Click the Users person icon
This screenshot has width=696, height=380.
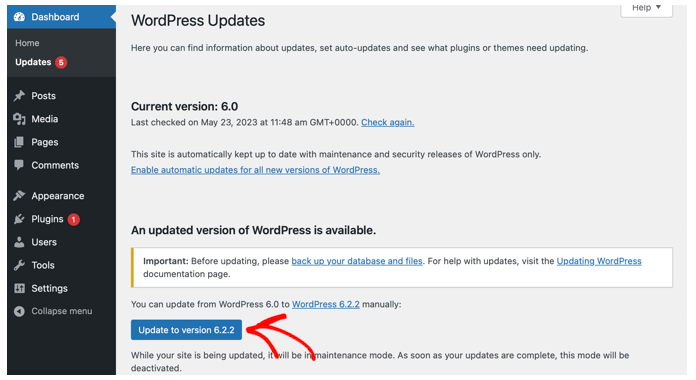19,242
